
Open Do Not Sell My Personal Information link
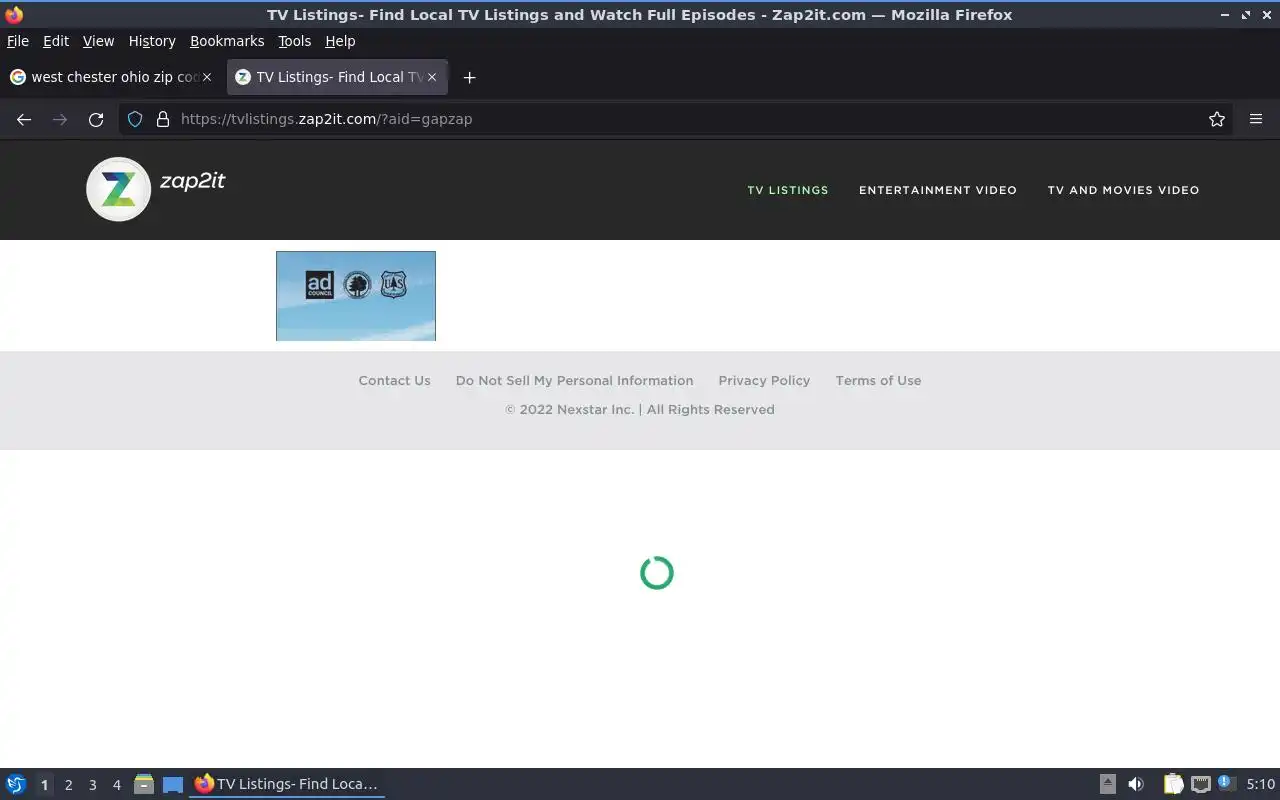[x=574, y=381]
